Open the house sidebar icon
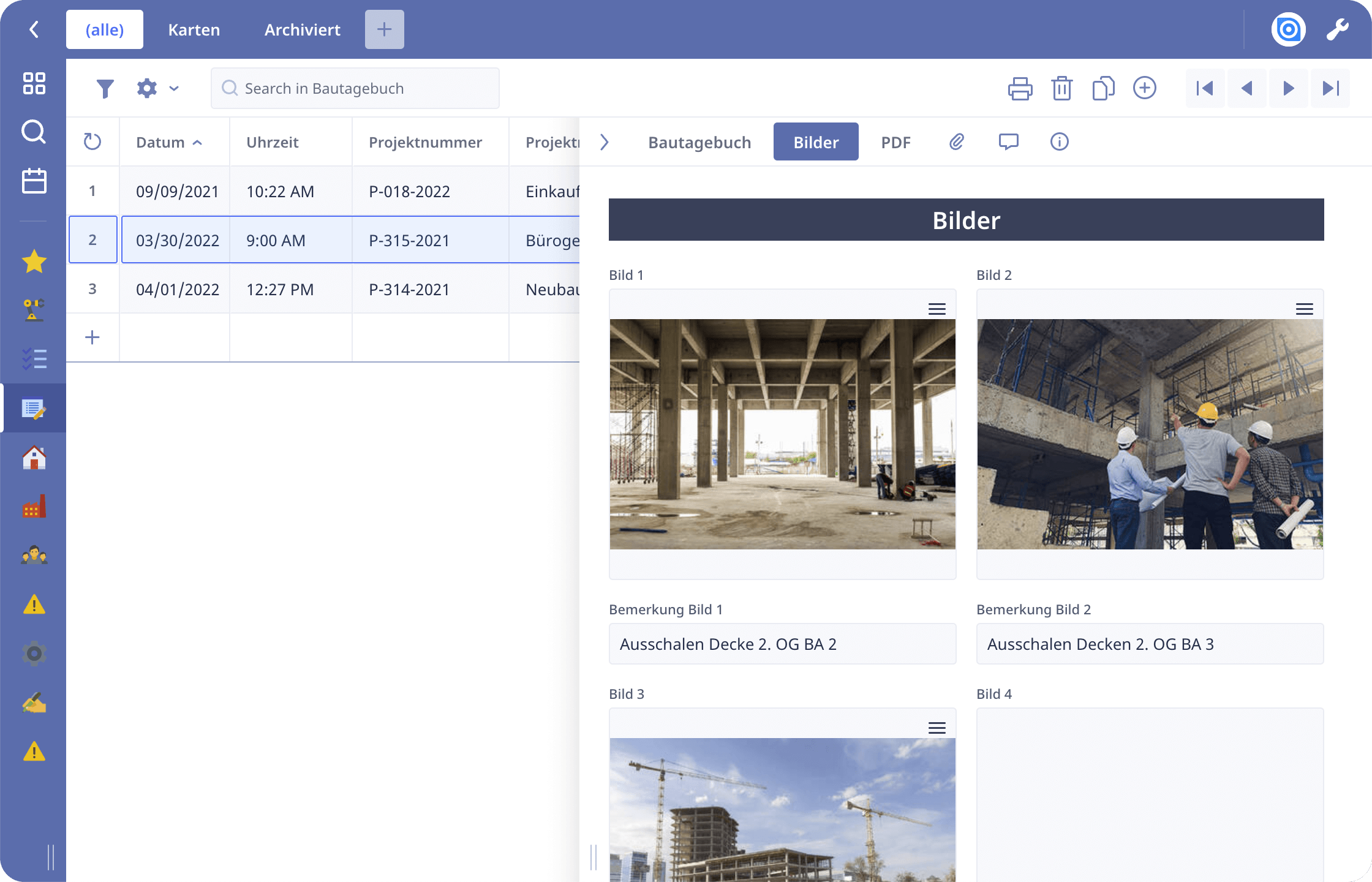This screenshot has height=882, width=1372. click(34, 458)
